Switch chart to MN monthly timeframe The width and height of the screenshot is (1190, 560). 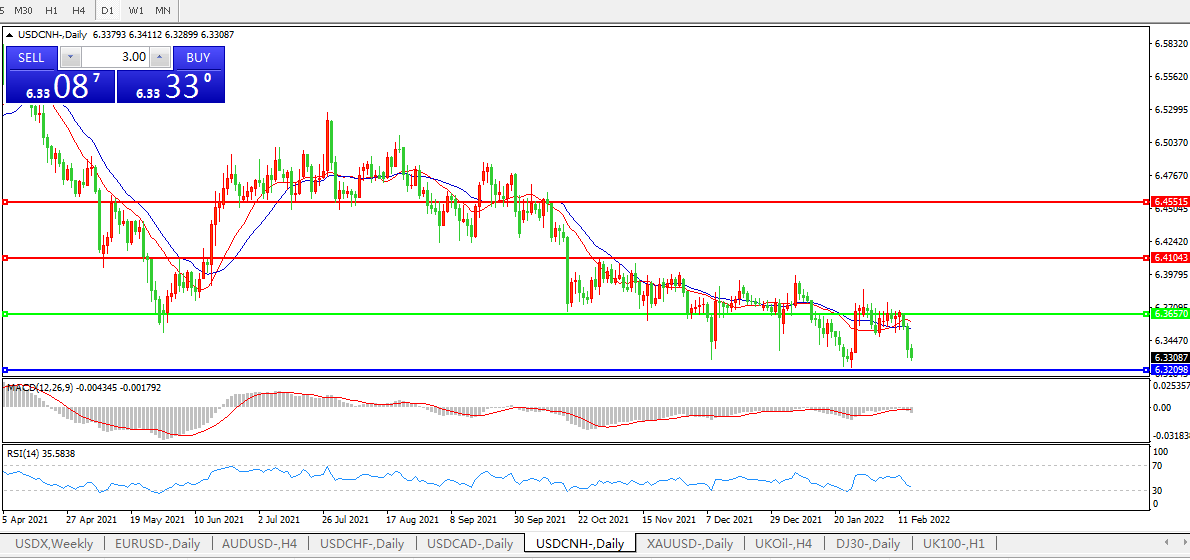pyautogui.click(x=163, y=10)
